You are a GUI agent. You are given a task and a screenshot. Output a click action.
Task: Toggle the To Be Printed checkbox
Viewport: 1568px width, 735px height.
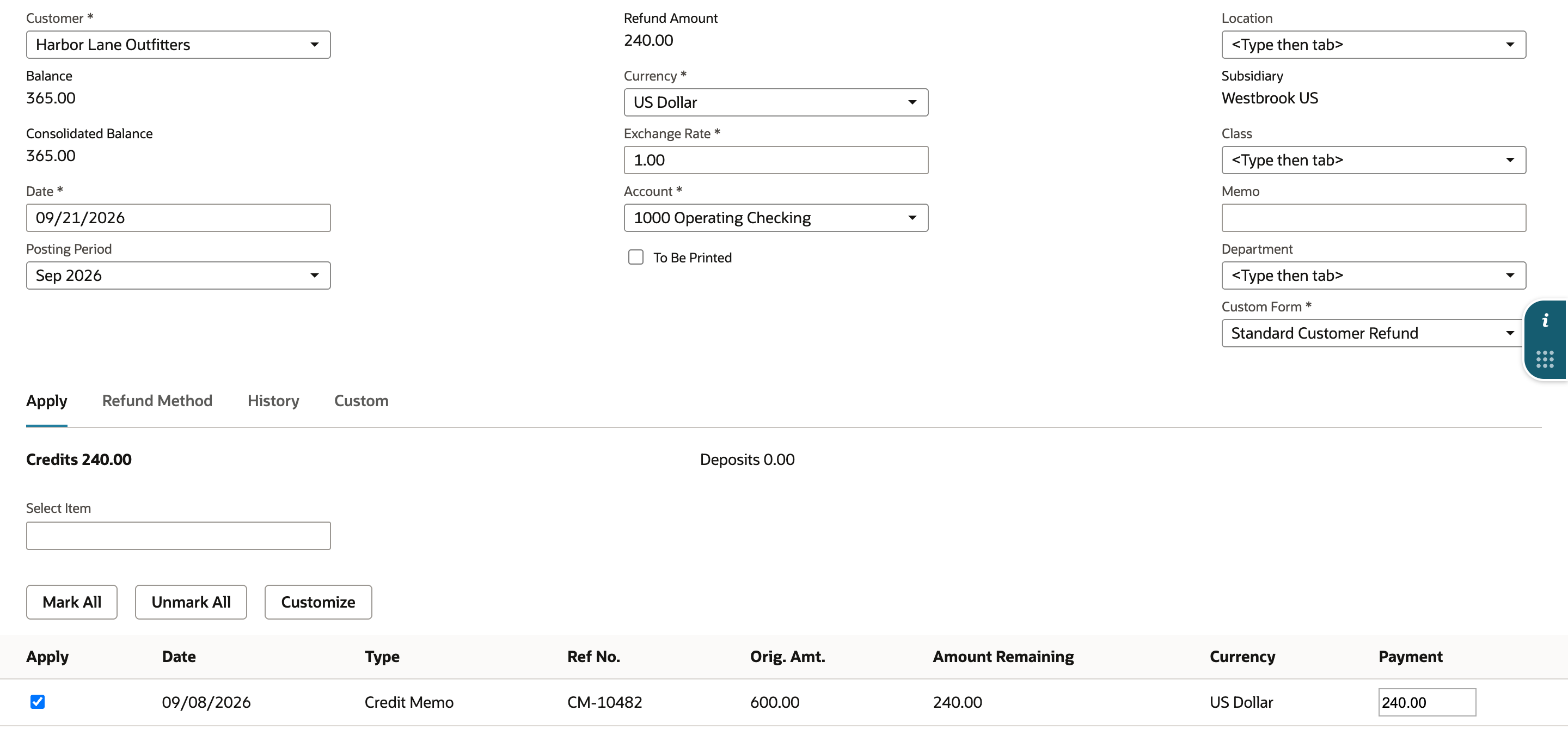(635, 258)
